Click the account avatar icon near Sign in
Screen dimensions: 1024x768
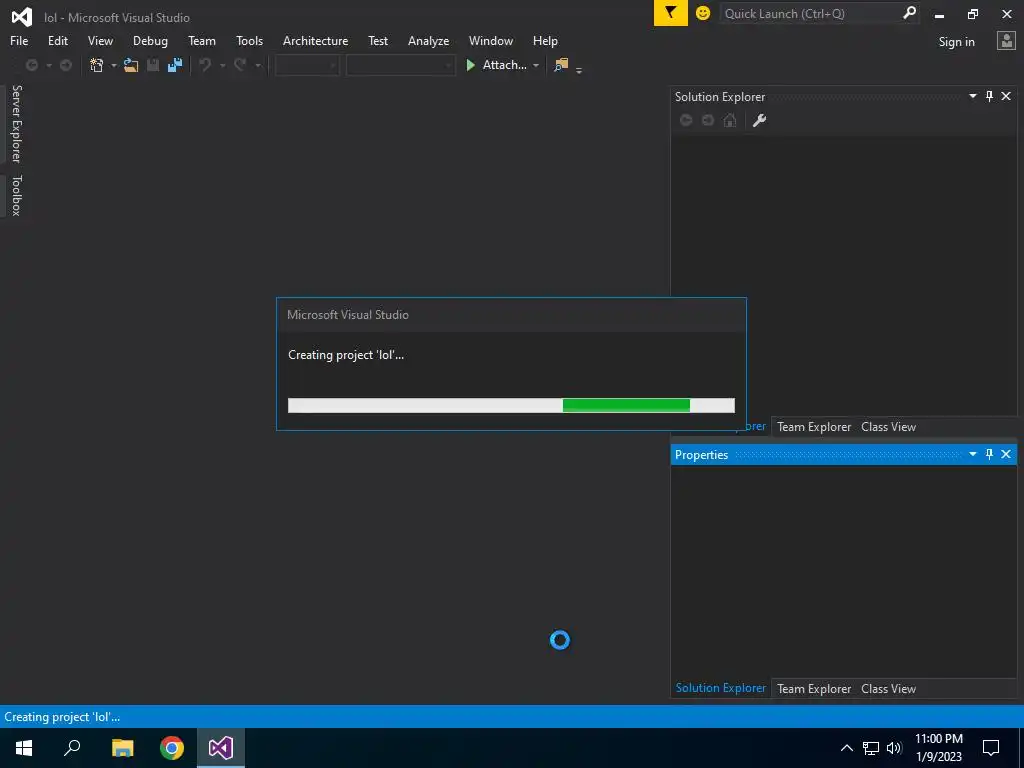[1006, 40]
